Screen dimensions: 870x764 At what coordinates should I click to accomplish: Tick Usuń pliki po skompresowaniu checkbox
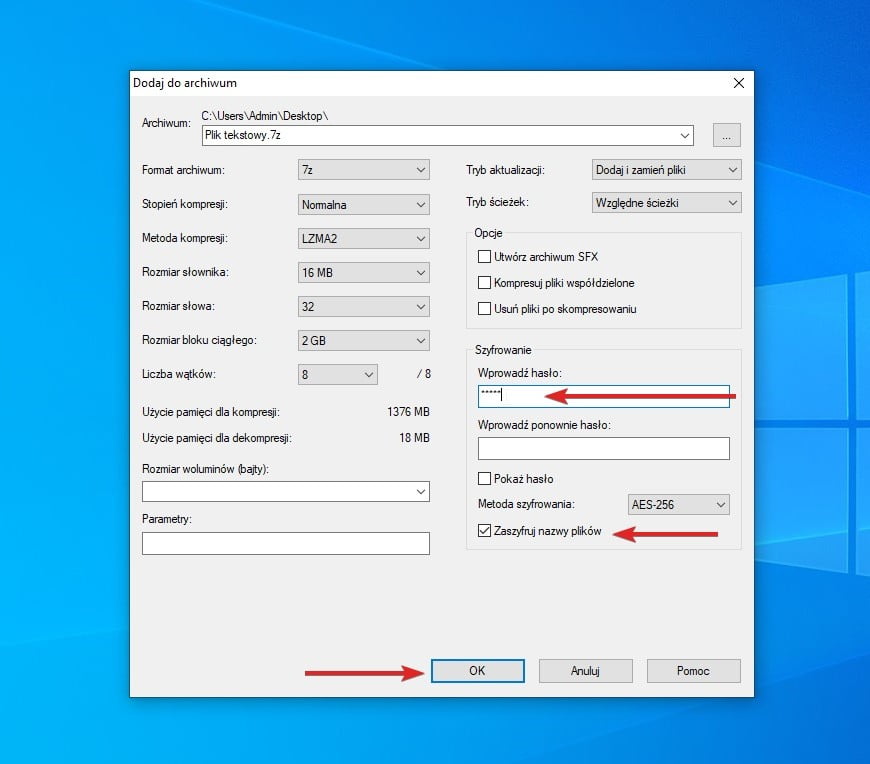[486, 309]
